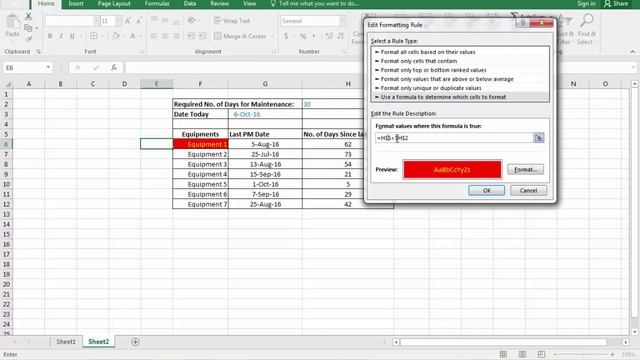Click OK in Edit Formatting Rule dialog
This screenshot has width=640, height=360.
click(487, 190)
